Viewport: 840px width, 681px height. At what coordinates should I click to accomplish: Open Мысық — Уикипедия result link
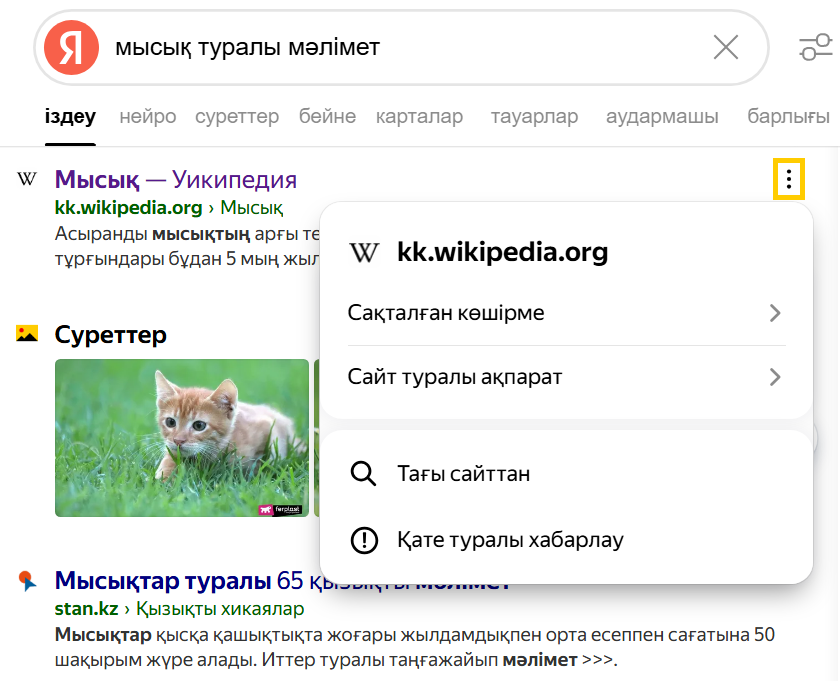coord(175,180)
